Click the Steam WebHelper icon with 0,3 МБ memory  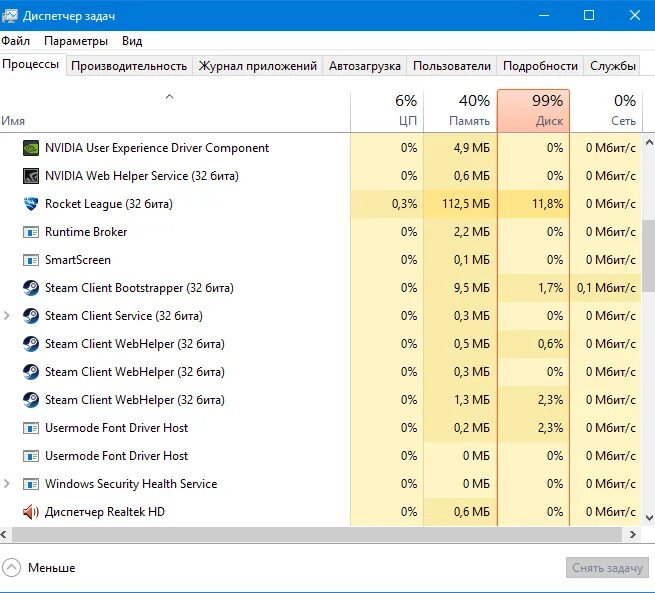click(31, 372)
